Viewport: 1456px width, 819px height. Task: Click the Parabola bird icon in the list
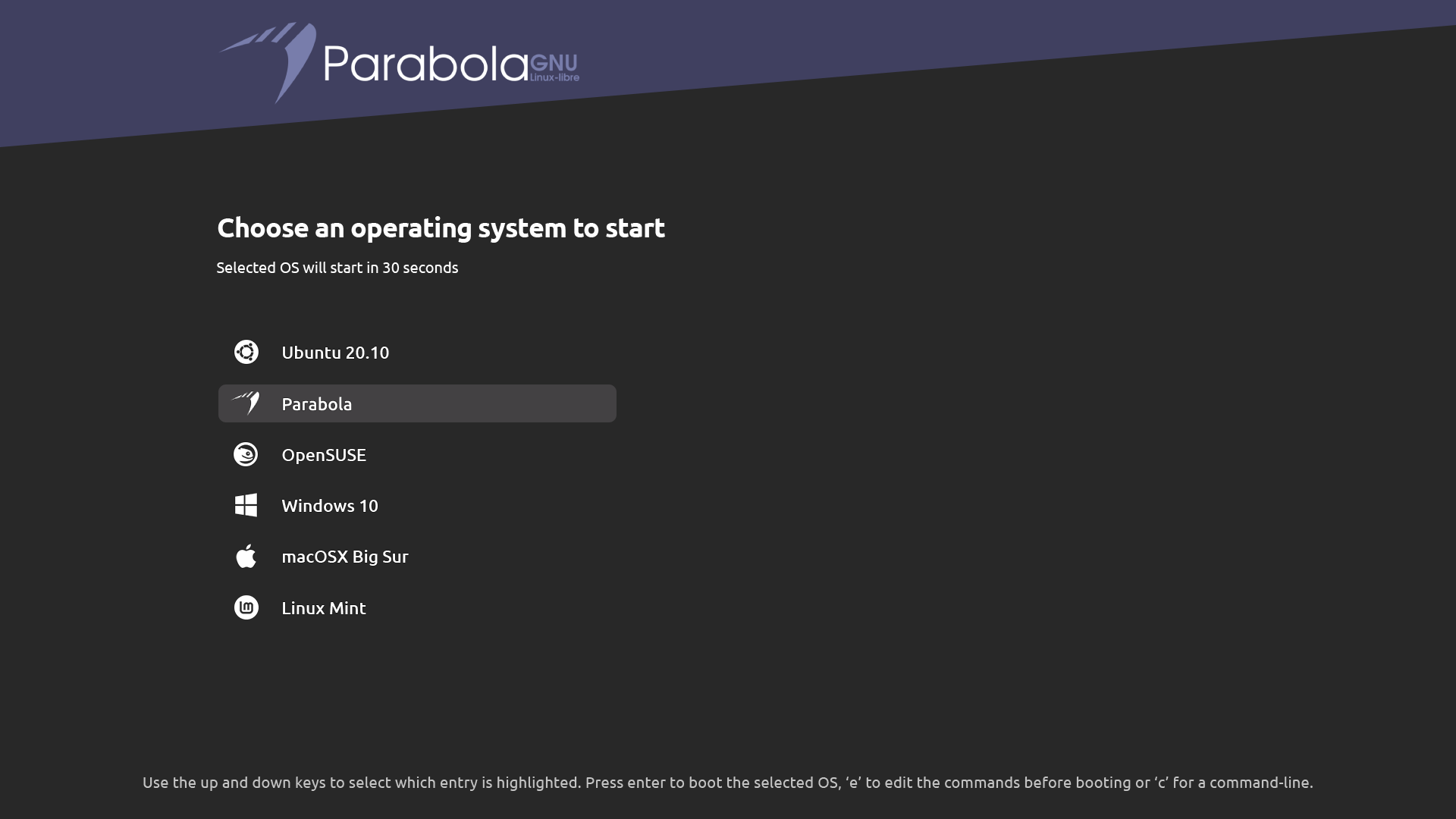[246, 403]
